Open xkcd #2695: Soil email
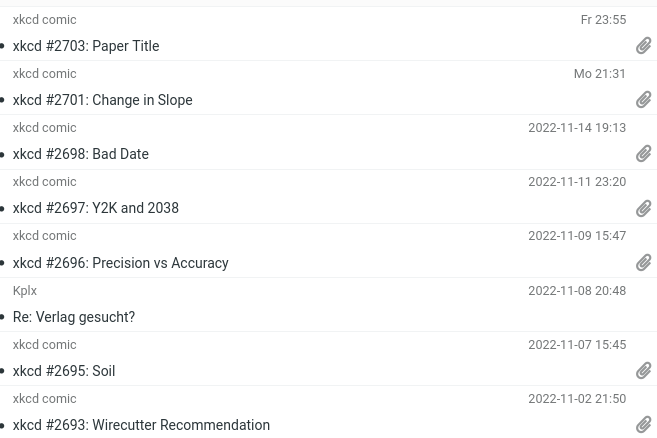 point(64,371)
